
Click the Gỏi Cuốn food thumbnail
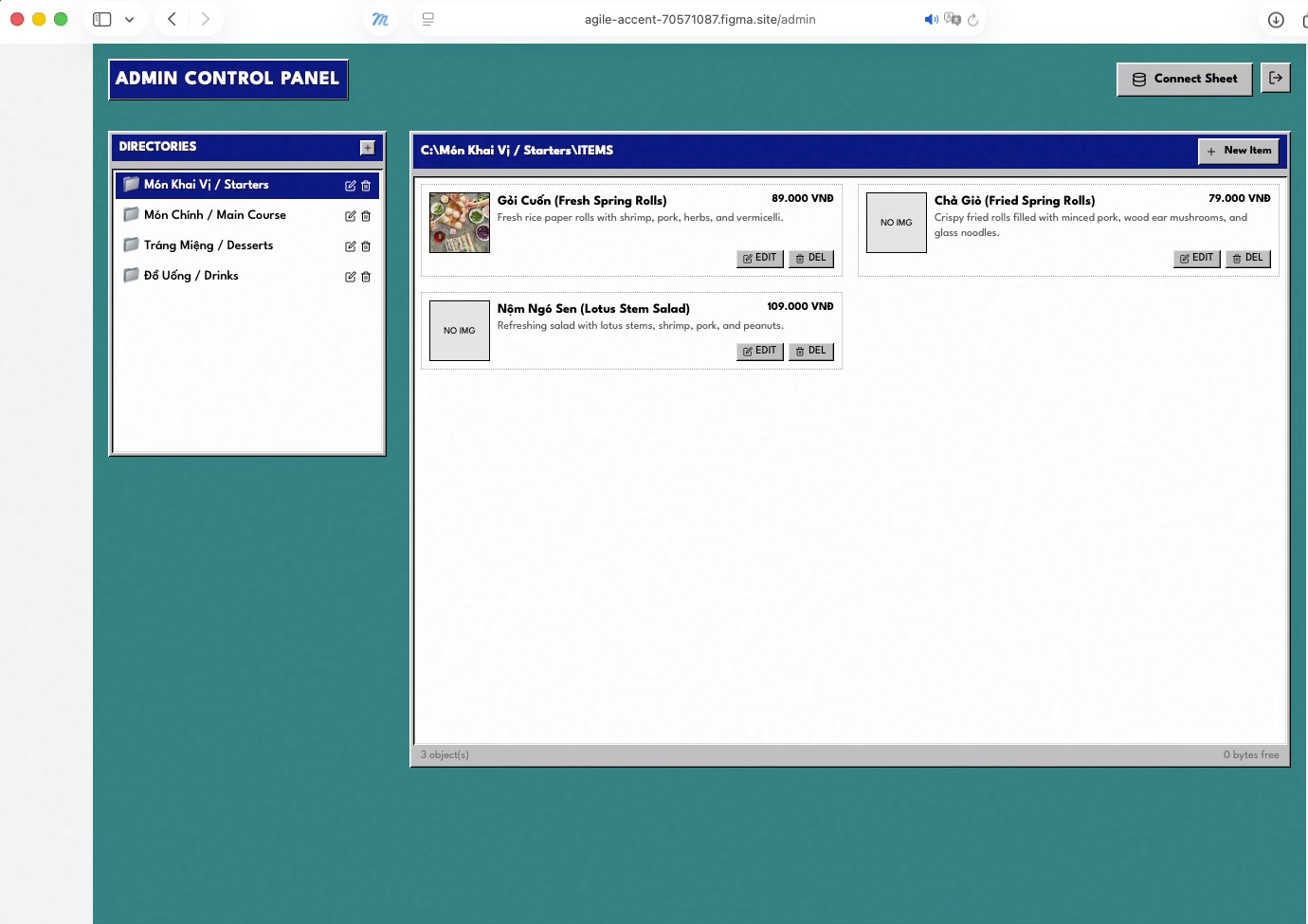coord(460,223)
